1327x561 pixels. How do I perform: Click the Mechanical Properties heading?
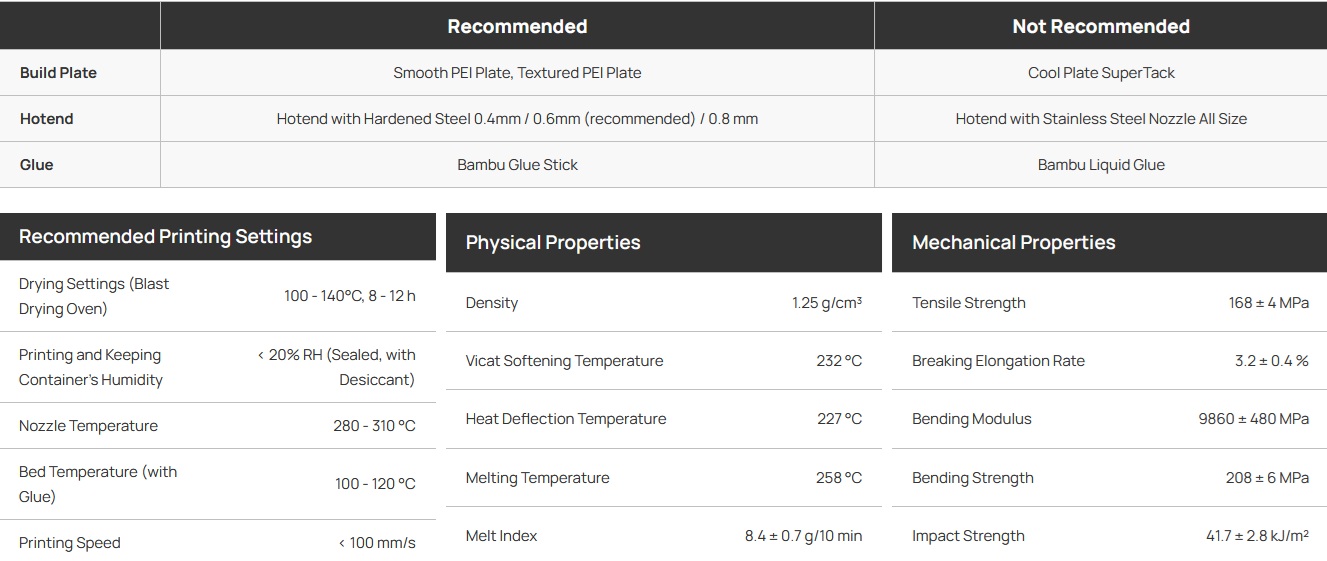click(1013, 243)
